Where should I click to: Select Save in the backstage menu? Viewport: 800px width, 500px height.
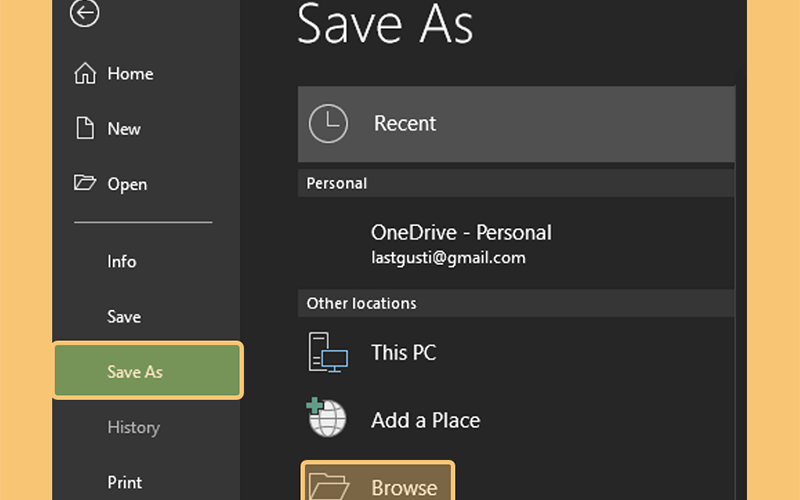124,317
